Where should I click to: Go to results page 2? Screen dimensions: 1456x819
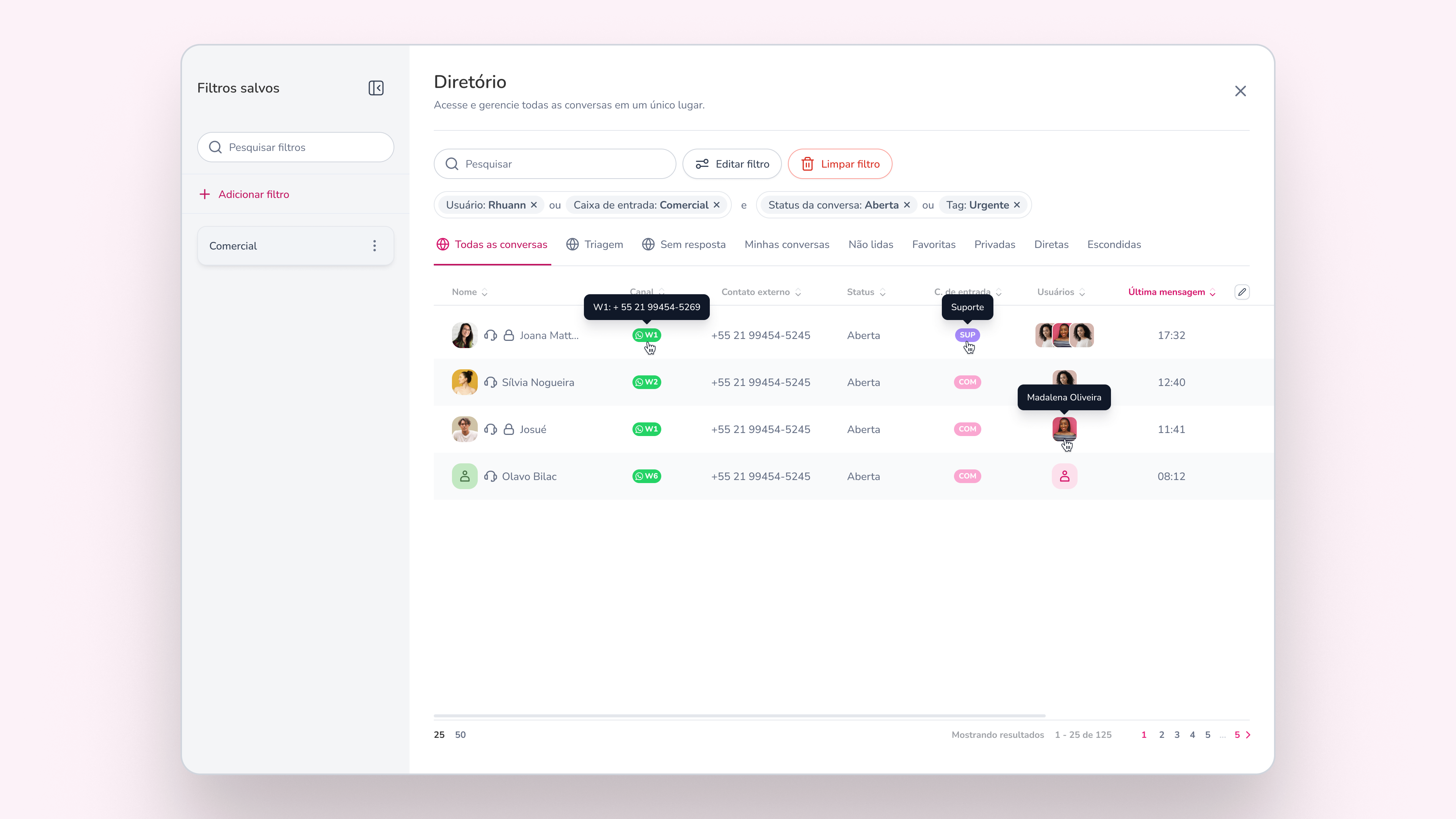pos(1161,735)
